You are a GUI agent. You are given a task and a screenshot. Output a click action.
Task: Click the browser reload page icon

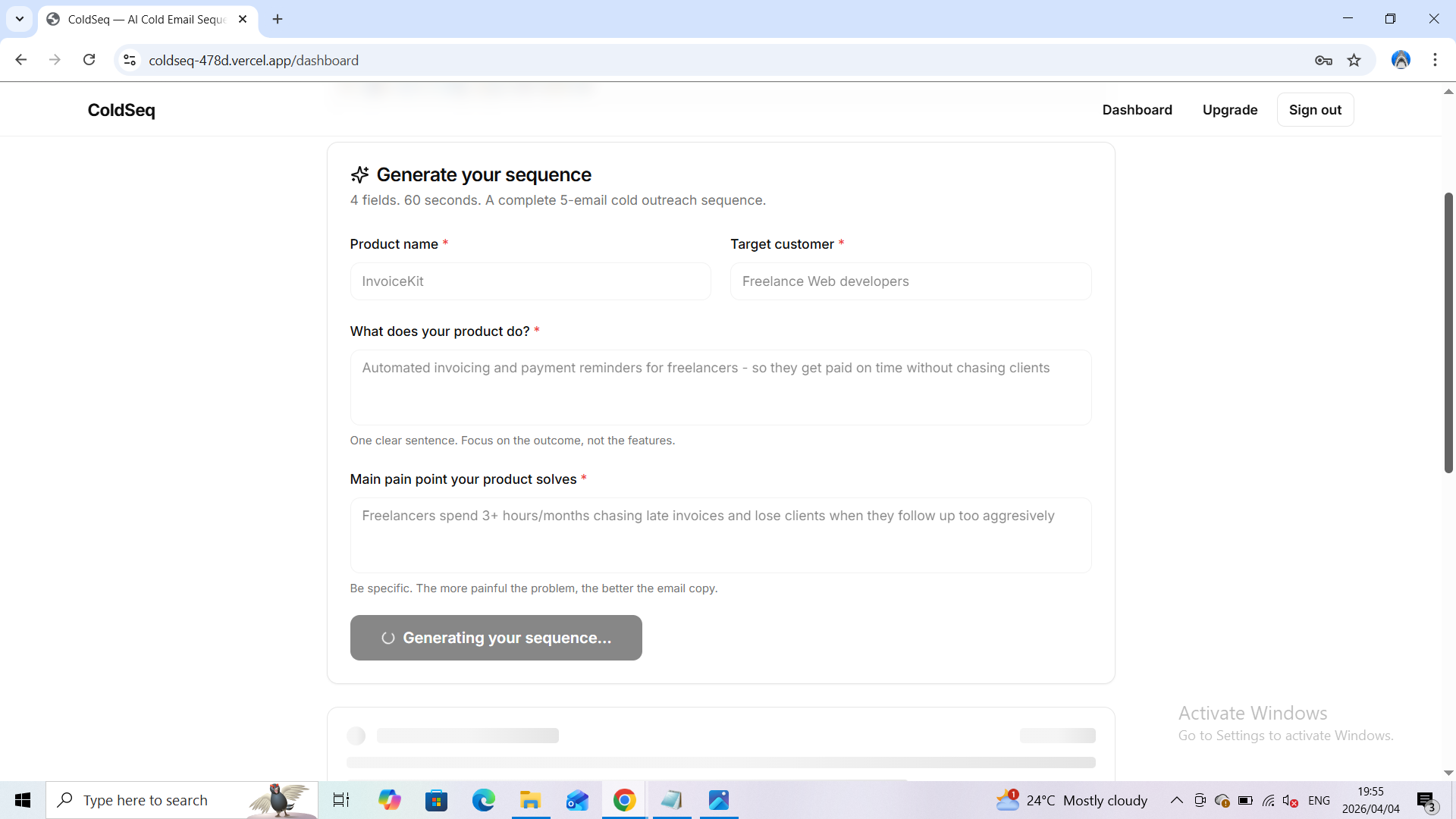point(89,60)
